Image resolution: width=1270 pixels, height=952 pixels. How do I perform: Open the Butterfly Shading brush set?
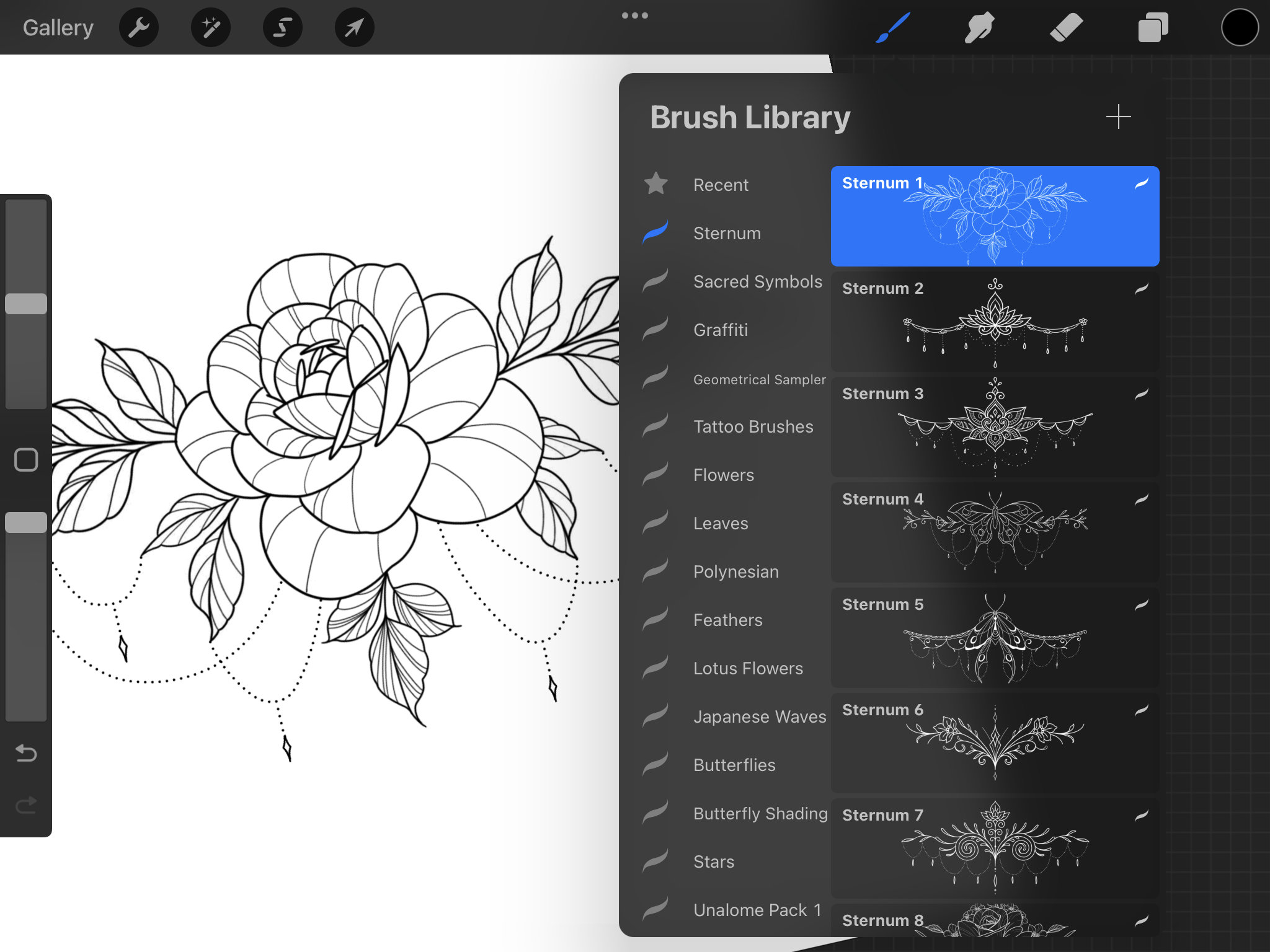point(760,813)
